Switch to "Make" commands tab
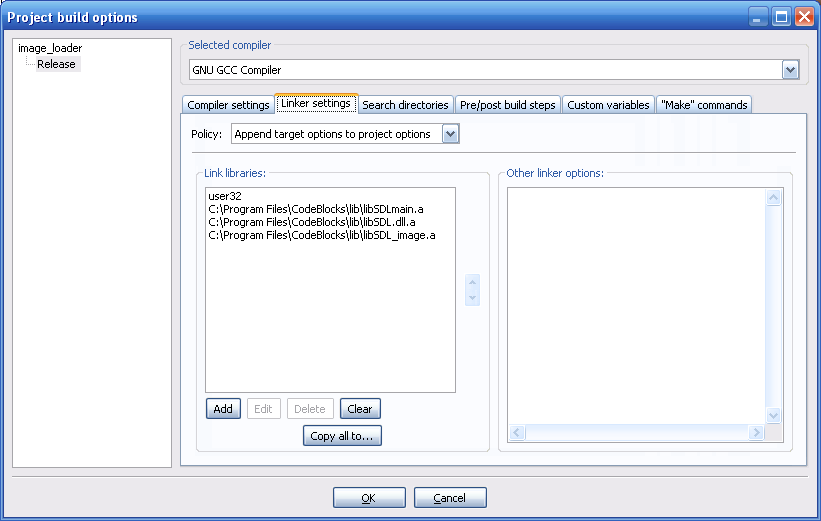This screenshot has width=821, height=521. click(x=703, y=105)
